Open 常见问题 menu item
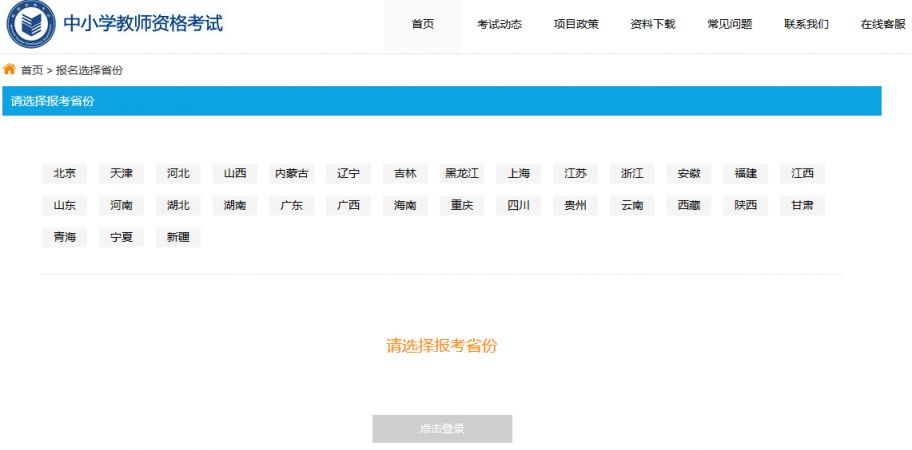Viewport: 912px width, 450px height. (x=730, y=24)
